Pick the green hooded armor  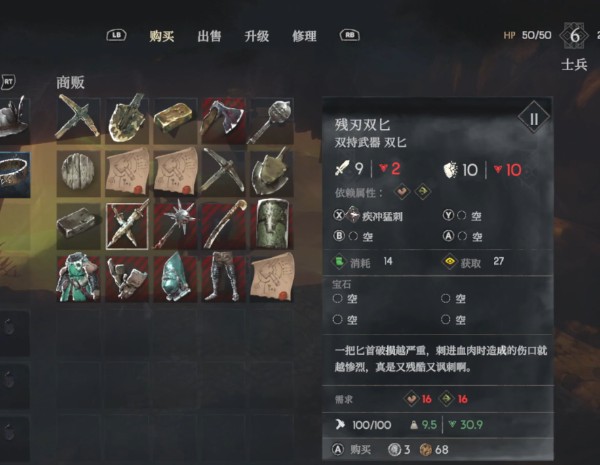pos(78,279)
